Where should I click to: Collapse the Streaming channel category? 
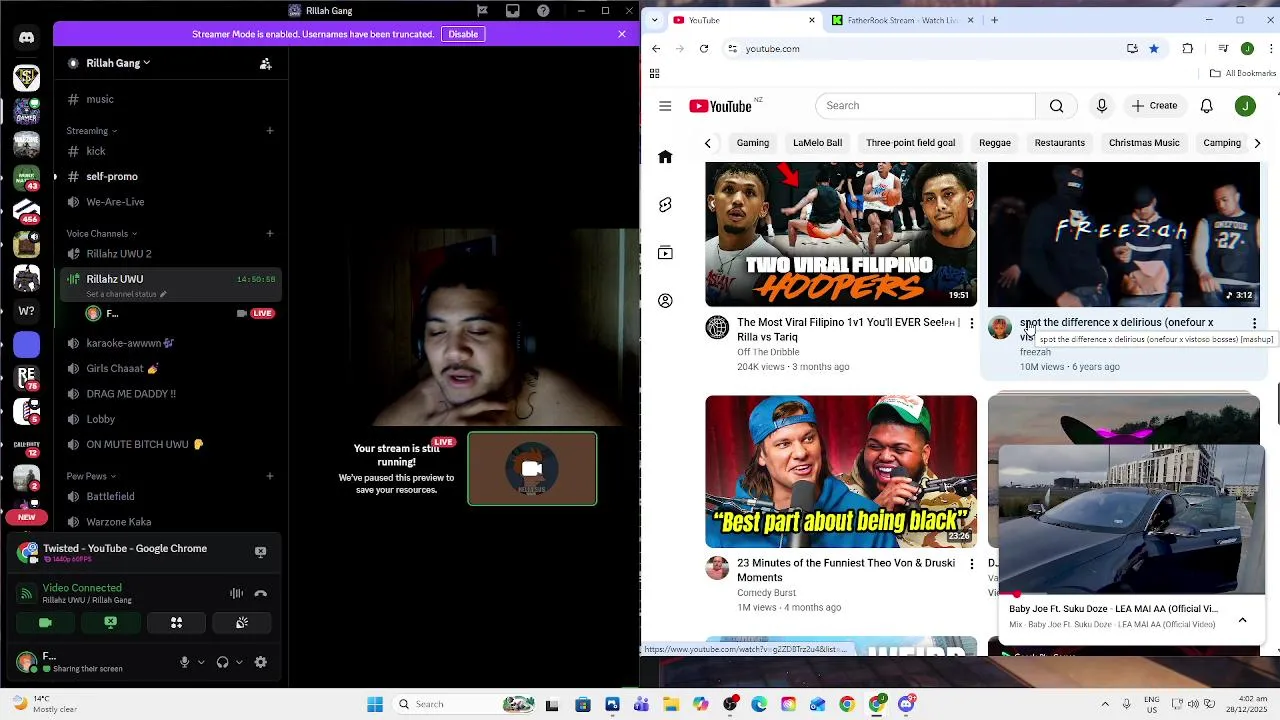(x=92, y=131)
